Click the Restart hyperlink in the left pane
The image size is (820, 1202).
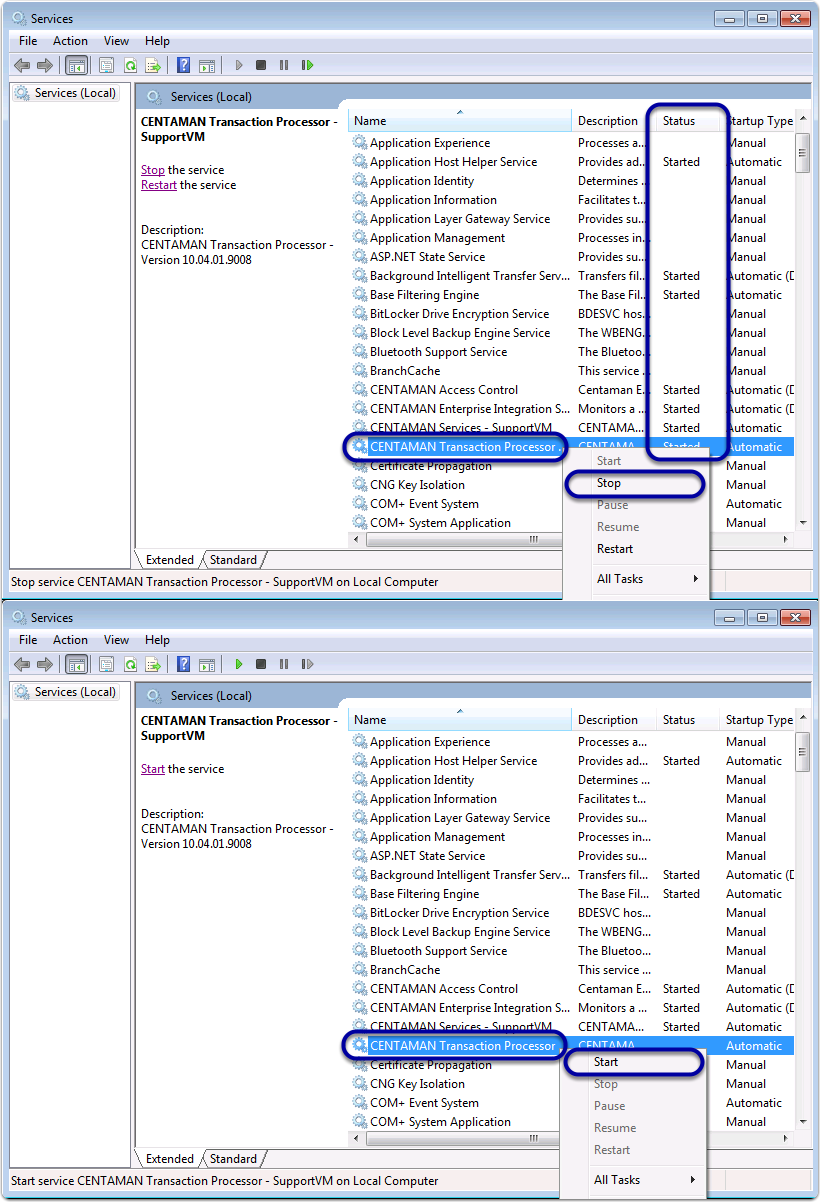click(158, 185)
